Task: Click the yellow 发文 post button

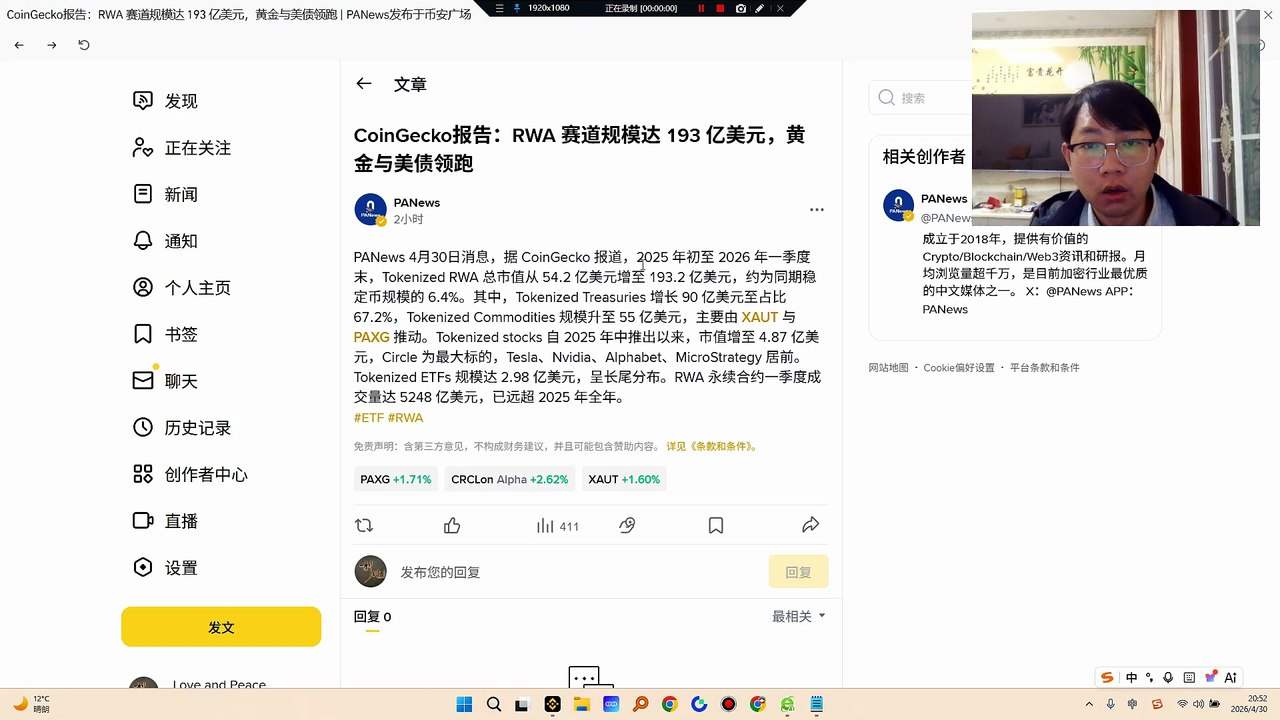Action: 221,627
